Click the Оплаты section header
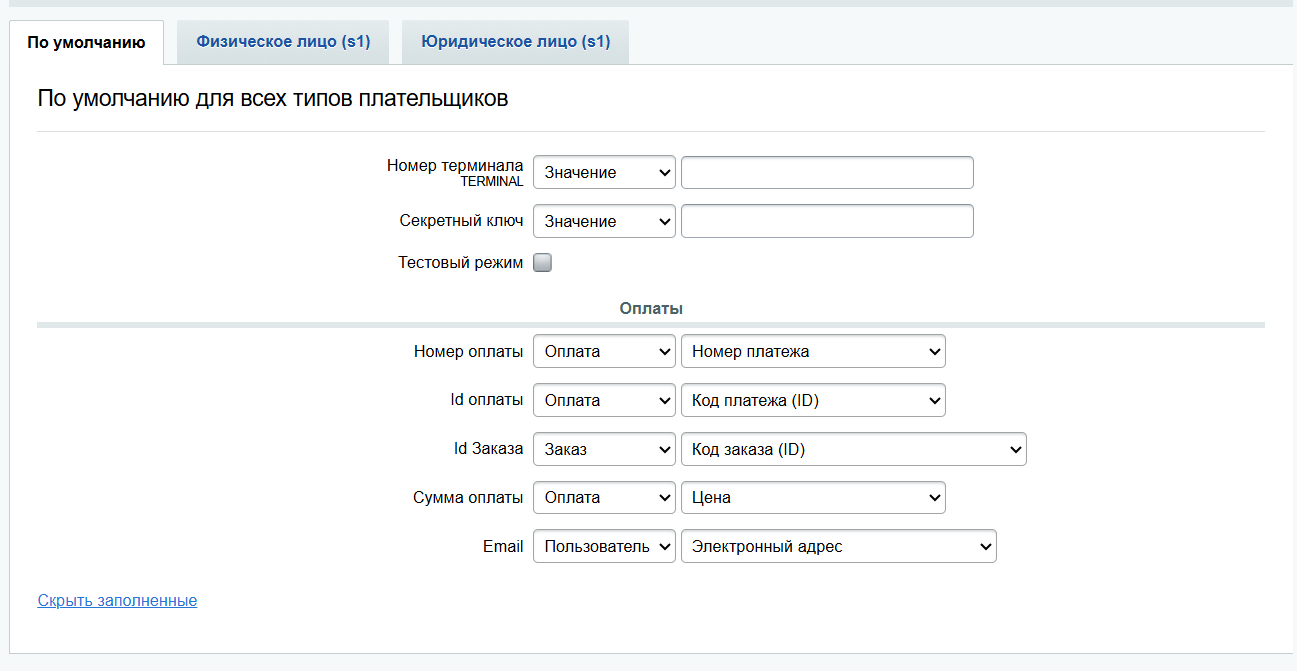 coord(650,308)
